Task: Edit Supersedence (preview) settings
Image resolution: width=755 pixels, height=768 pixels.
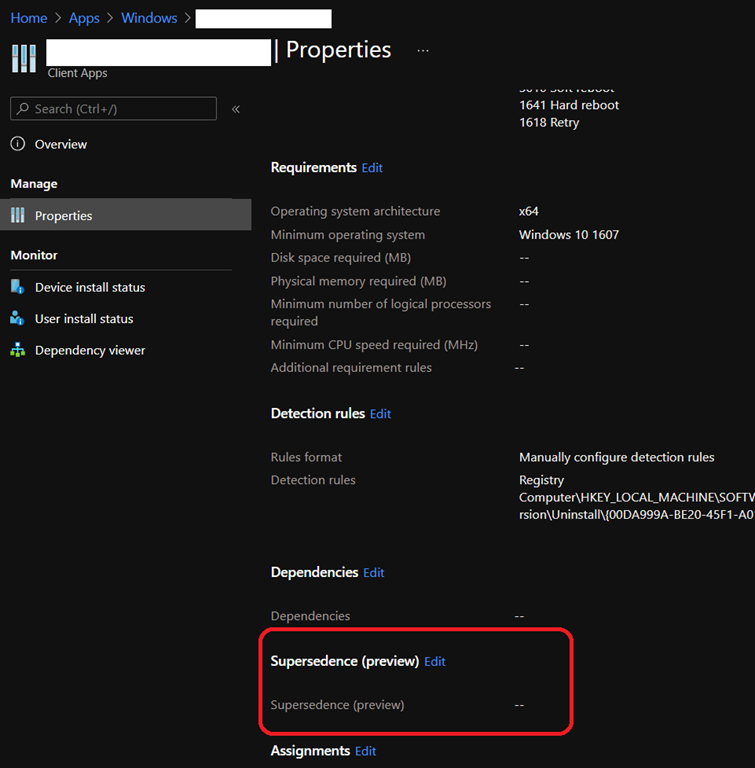Action: coord(435,662)
